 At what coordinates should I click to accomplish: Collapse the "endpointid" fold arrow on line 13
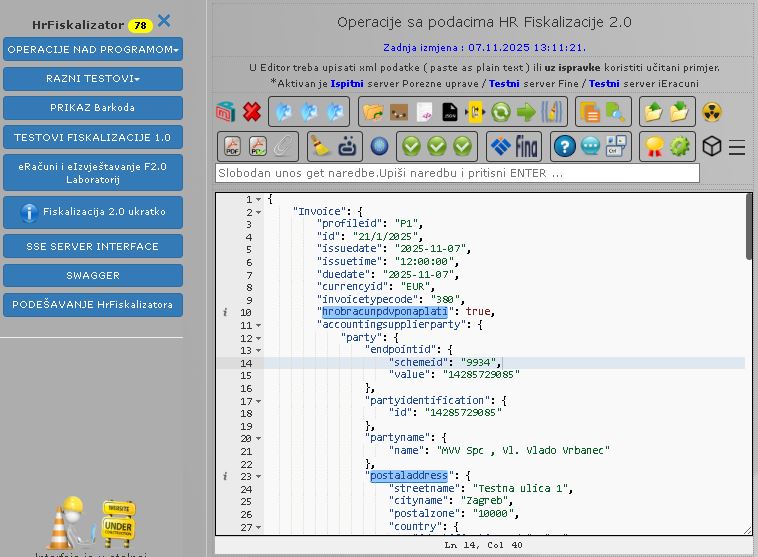coord(259,350)
